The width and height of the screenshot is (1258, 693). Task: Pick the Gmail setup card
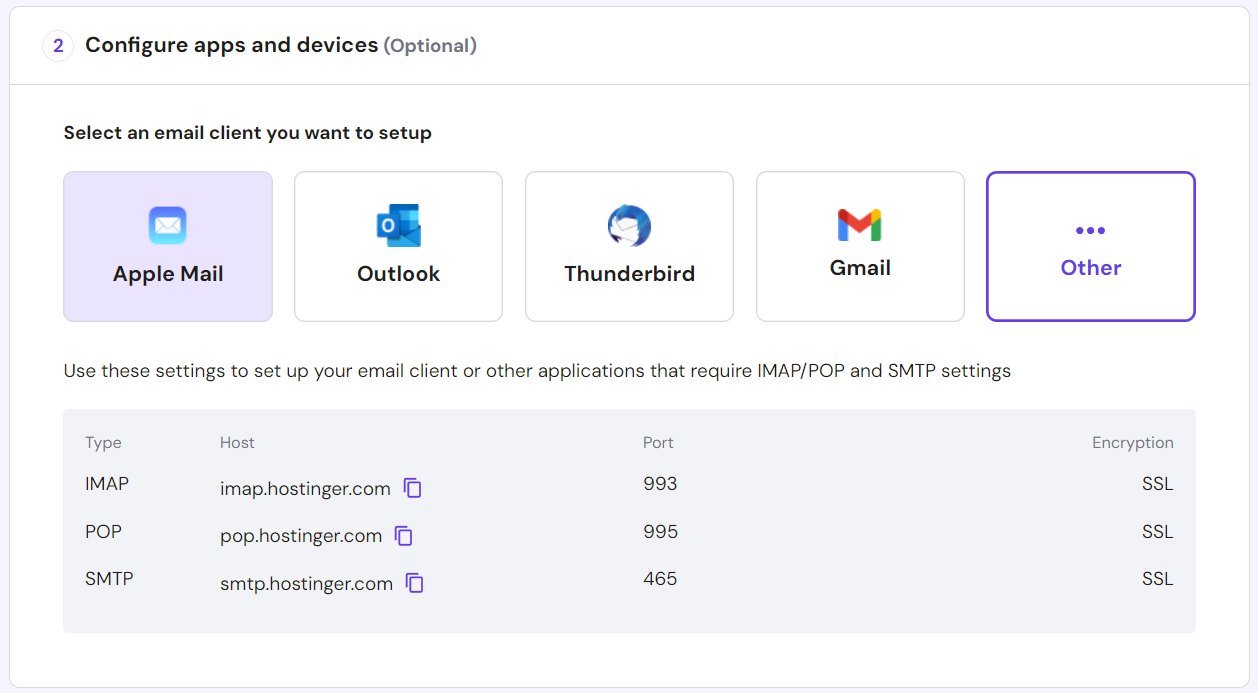pos(860,246)
